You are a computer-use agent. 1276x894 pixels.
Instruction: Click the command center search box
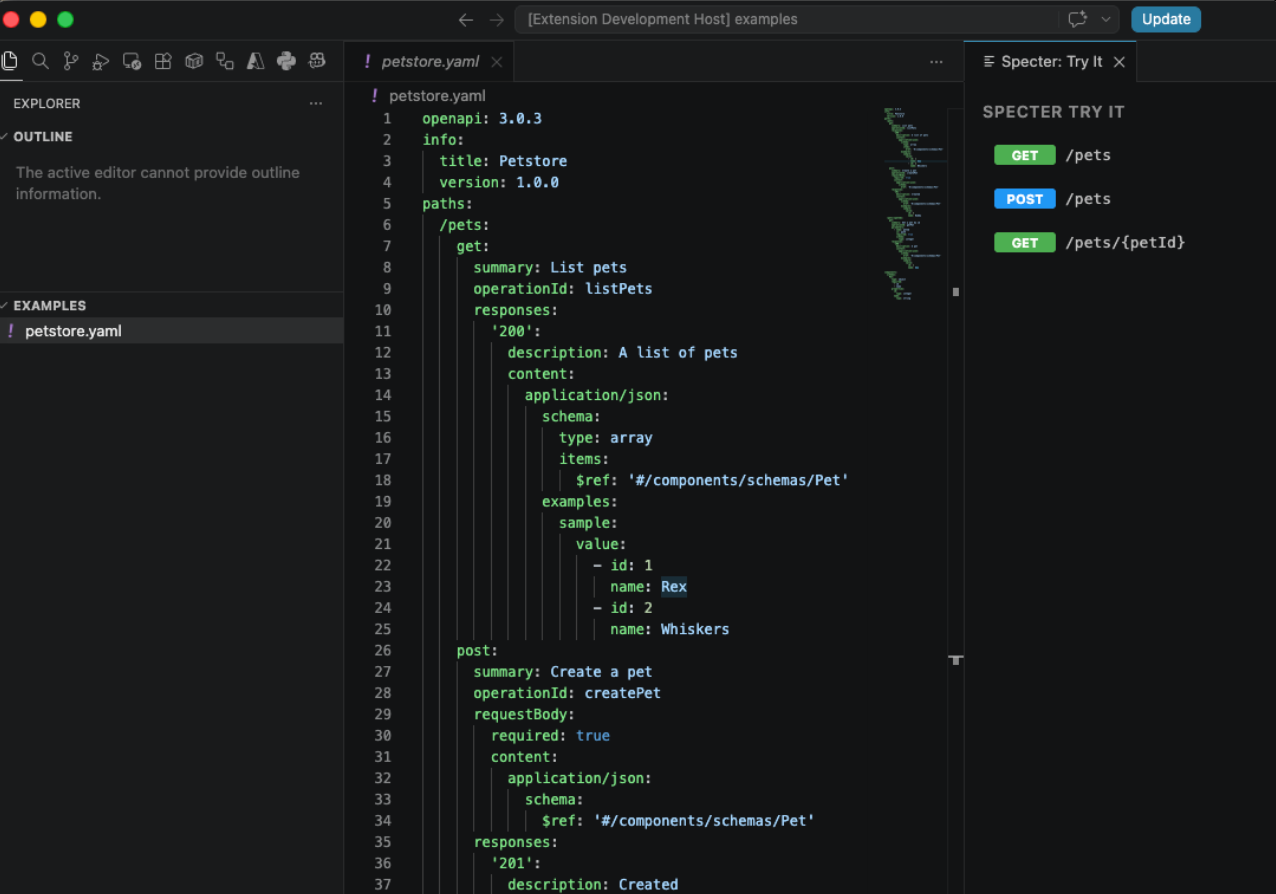(x=787, y=19)
